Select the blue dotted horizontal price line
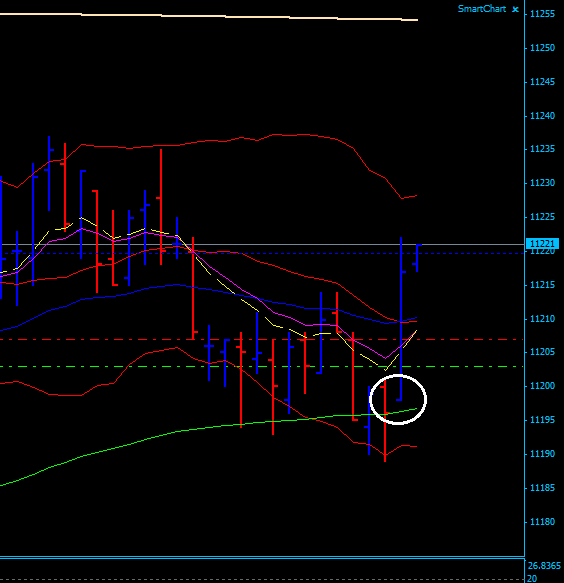This screenshot has height=583, width=564. pyautogui.click(x=262, y=254)
